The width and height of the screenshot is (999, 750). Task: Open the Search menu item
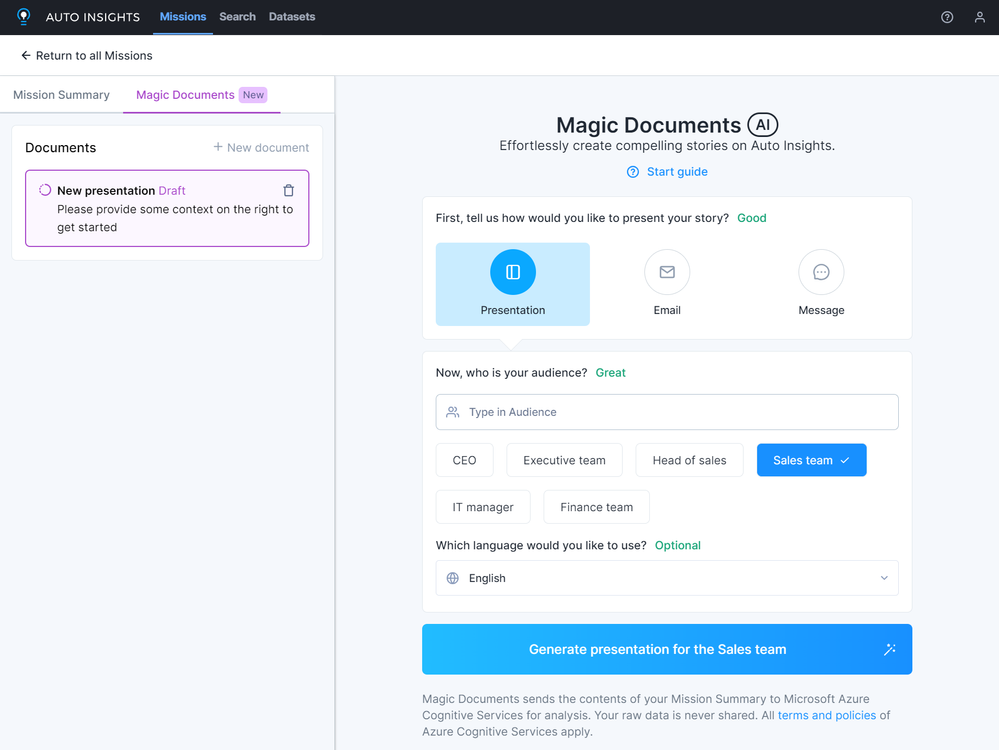[x=237, y=17]
